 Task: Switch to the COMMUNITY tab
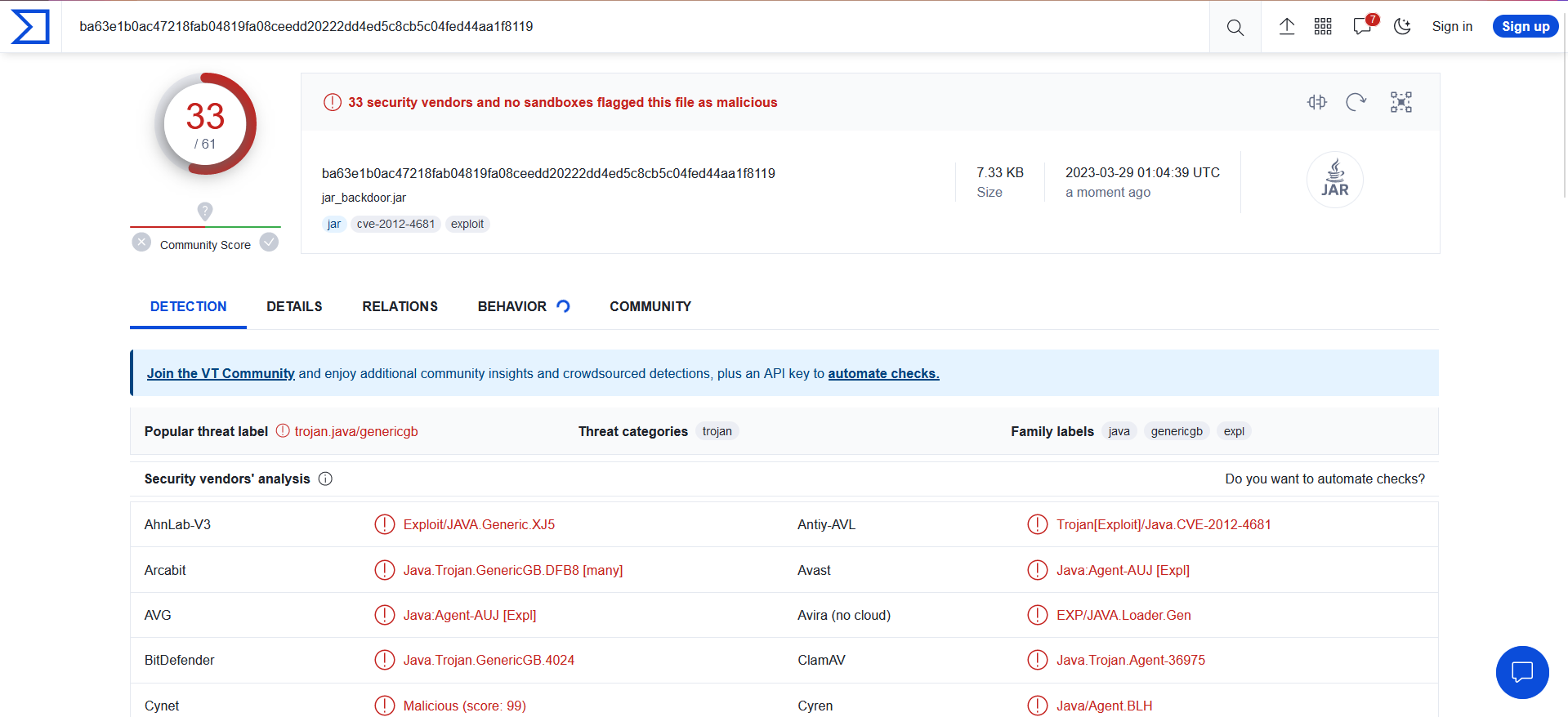[x=650, y=307]
